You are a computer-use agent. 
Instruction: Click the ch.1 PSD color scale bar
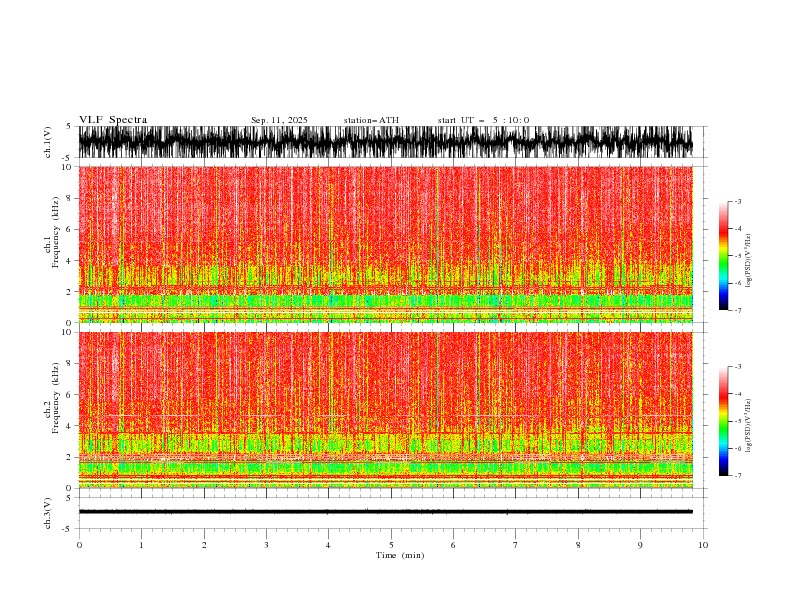[724, 256]
